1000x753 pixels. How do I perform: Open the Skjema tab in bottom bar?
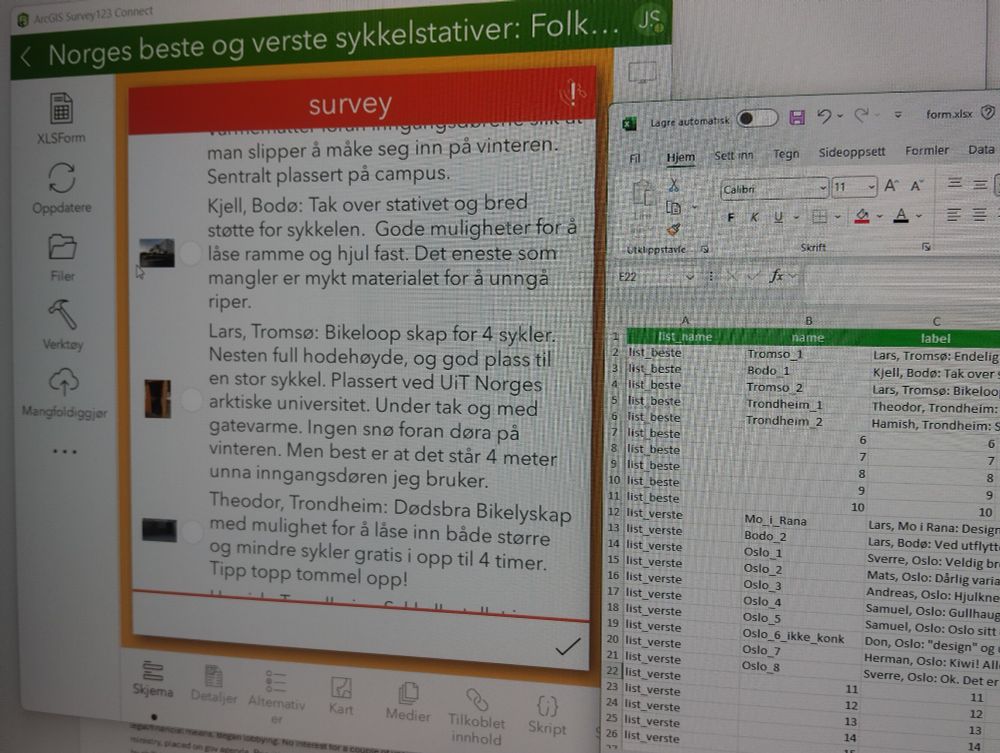[153, 680]
